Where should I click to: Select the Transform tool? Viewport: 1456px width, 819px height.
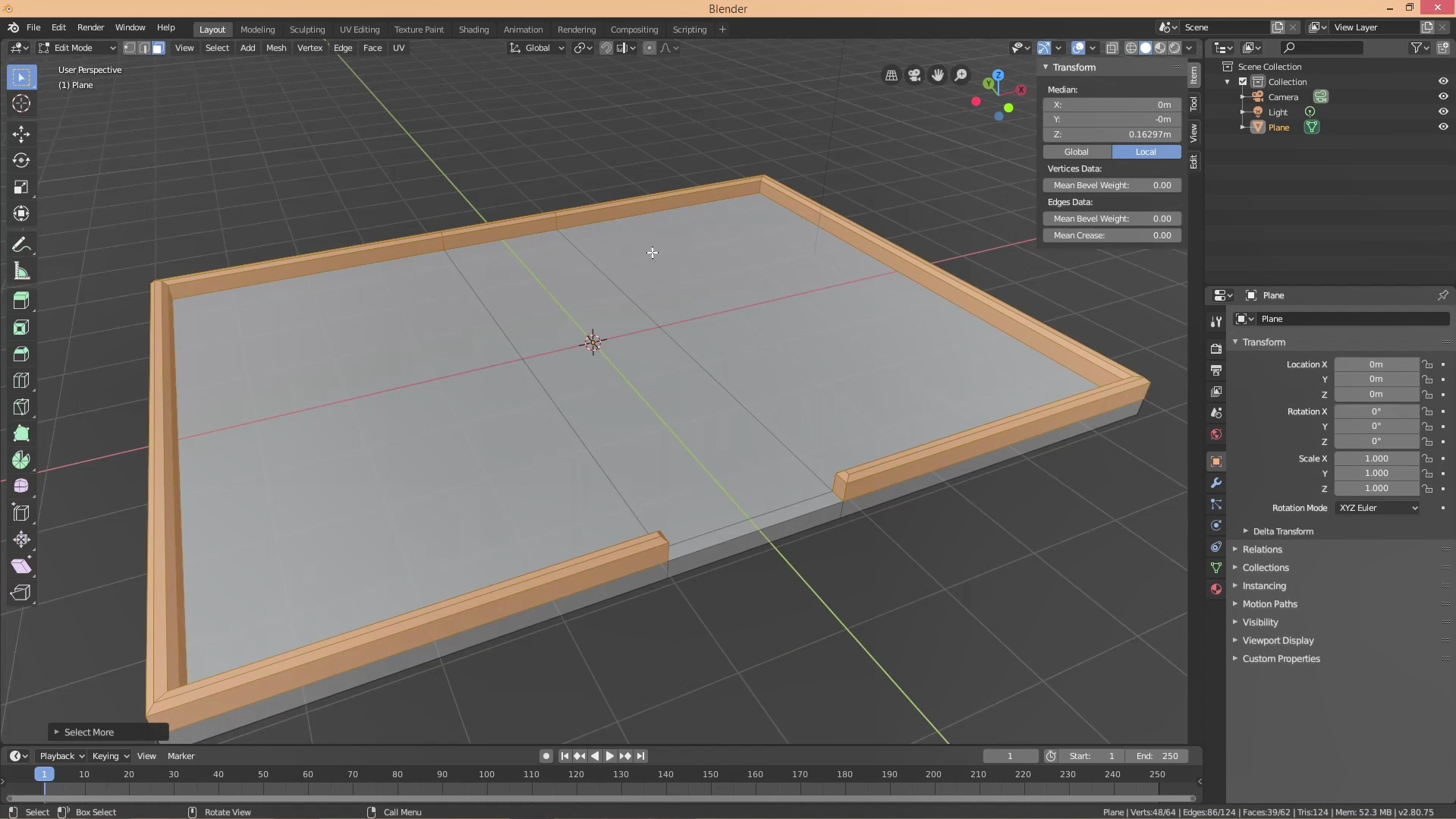(21, 214)
